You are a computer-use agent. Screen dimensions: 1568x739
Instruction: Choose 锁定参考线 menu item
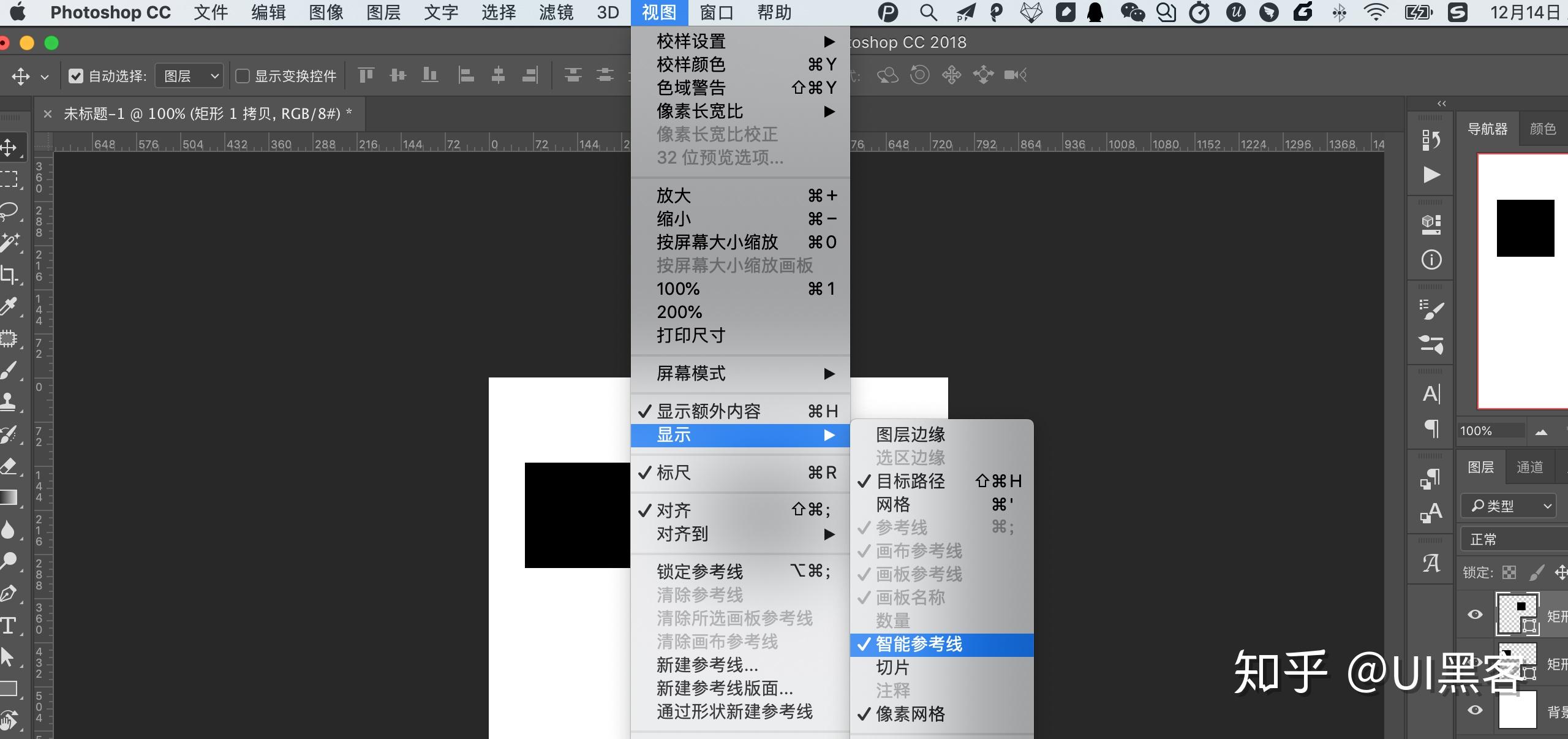click(x=741, y=571)
